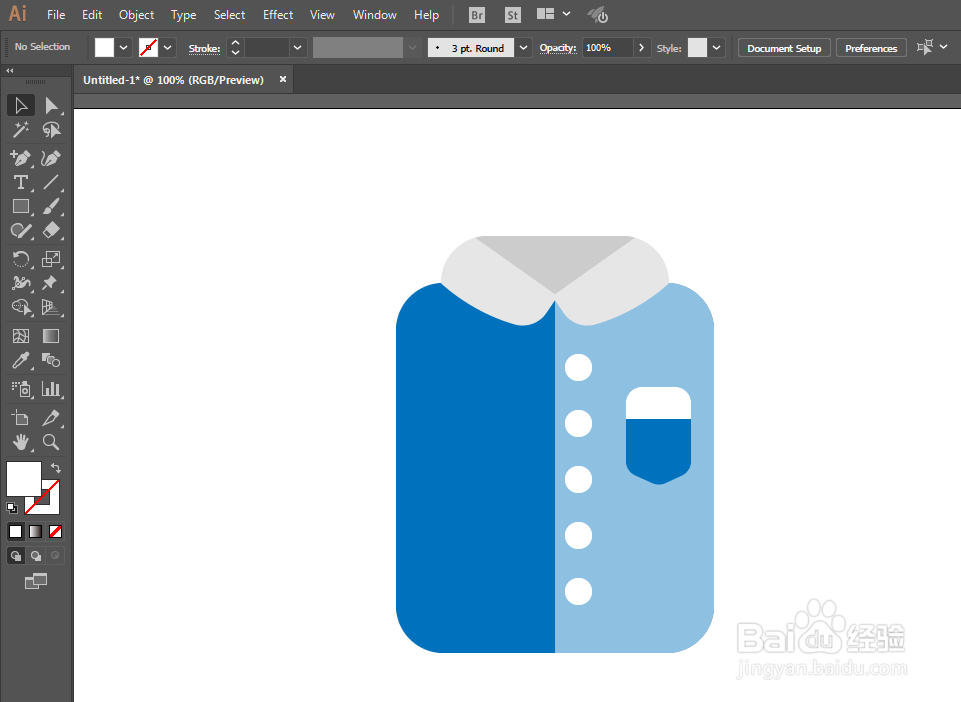The width and height of the screenshot is (961, 702).
Task: Change the screen mode
Action: 36,581
